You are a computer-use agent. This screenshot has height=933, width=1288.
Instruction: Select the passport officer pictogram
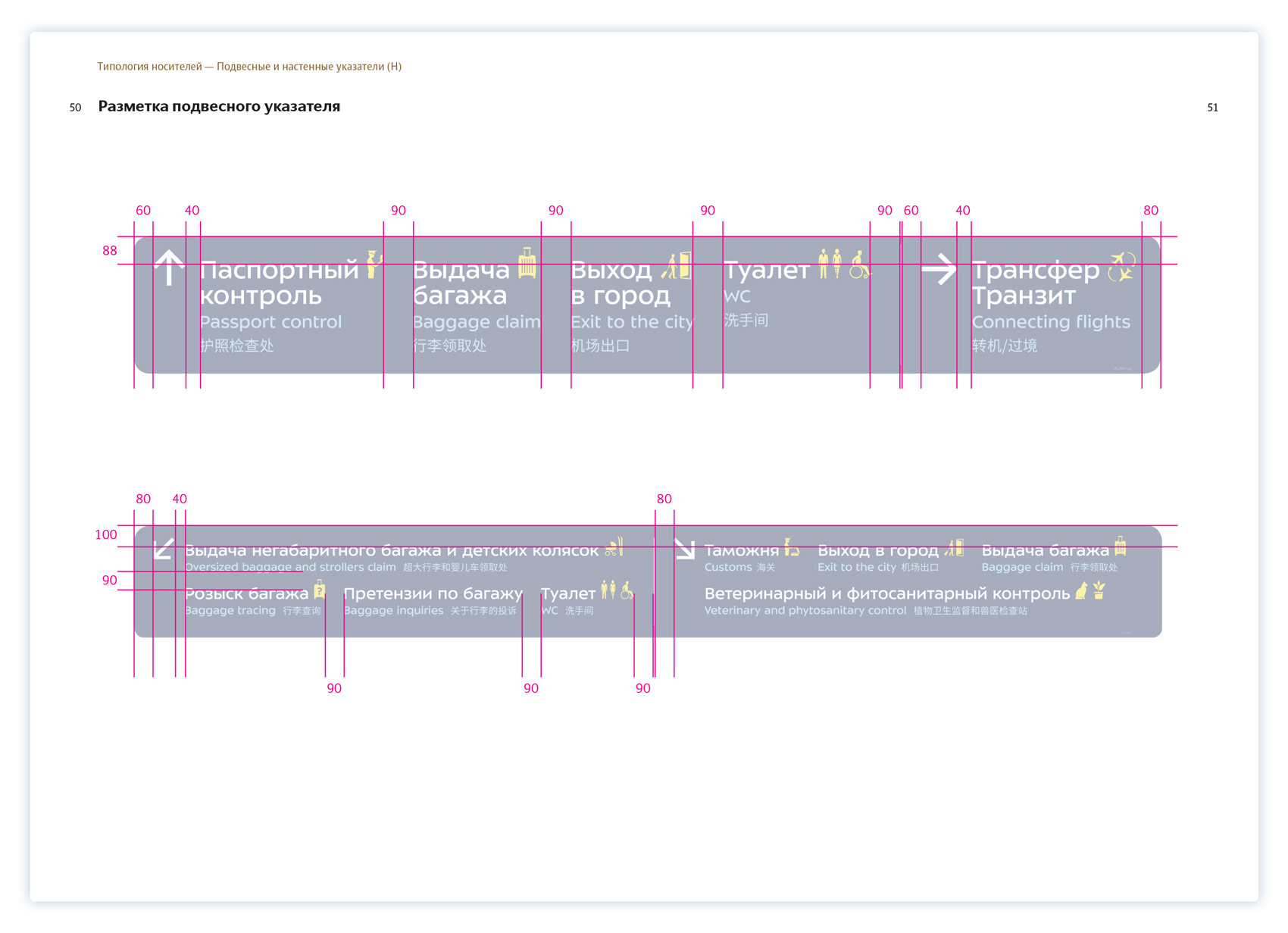point(373,265)
